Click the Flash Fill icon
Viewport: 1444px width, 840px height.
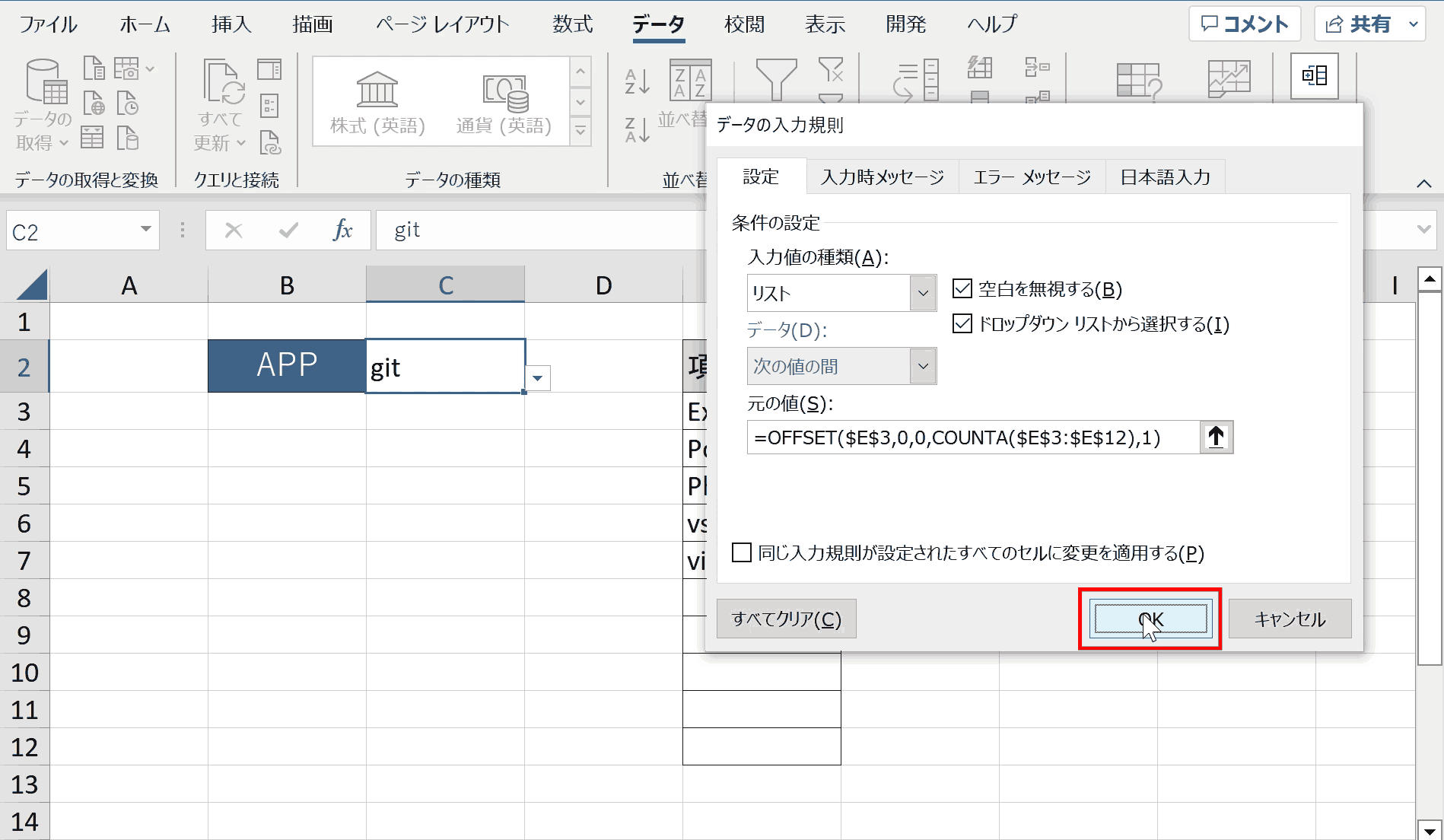[x=980, y=68]
